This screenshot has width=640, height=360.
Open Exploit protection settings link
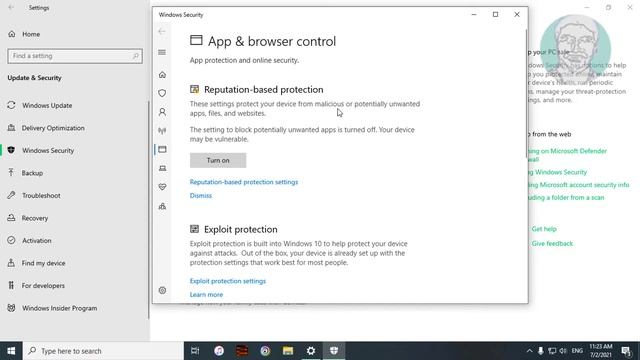[x=228, y=281]
